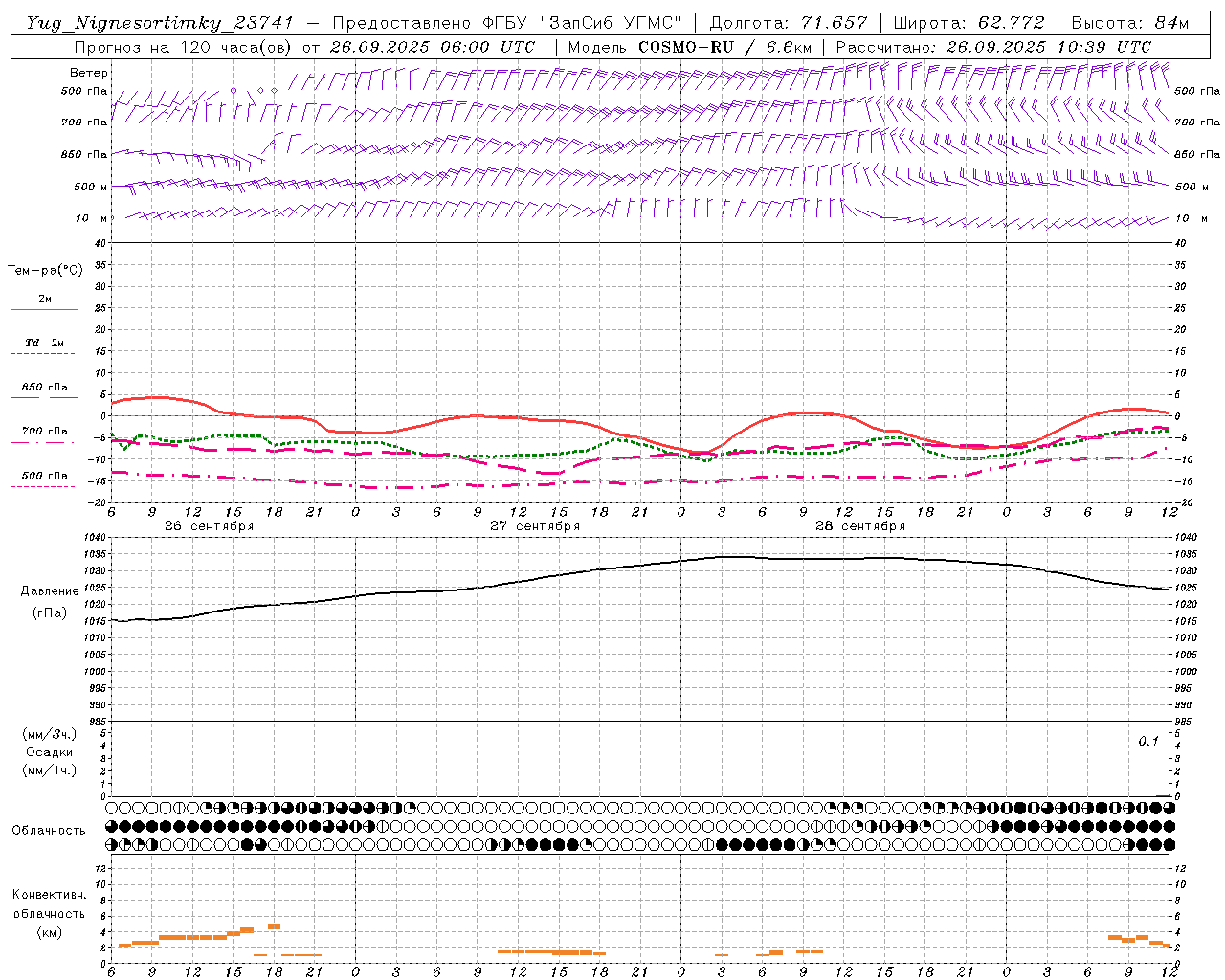Click the station name Yug_Nignesortimky_23741
This screenshot has height=980, width=1225.
[160, 23]
